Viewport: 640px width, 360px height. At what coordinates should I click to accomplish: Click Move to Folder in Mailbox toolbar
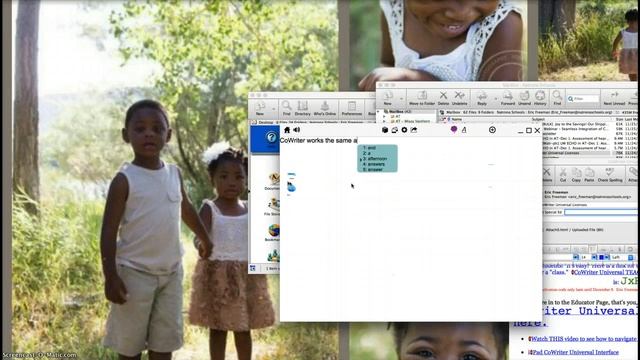(x=422, y=98)
